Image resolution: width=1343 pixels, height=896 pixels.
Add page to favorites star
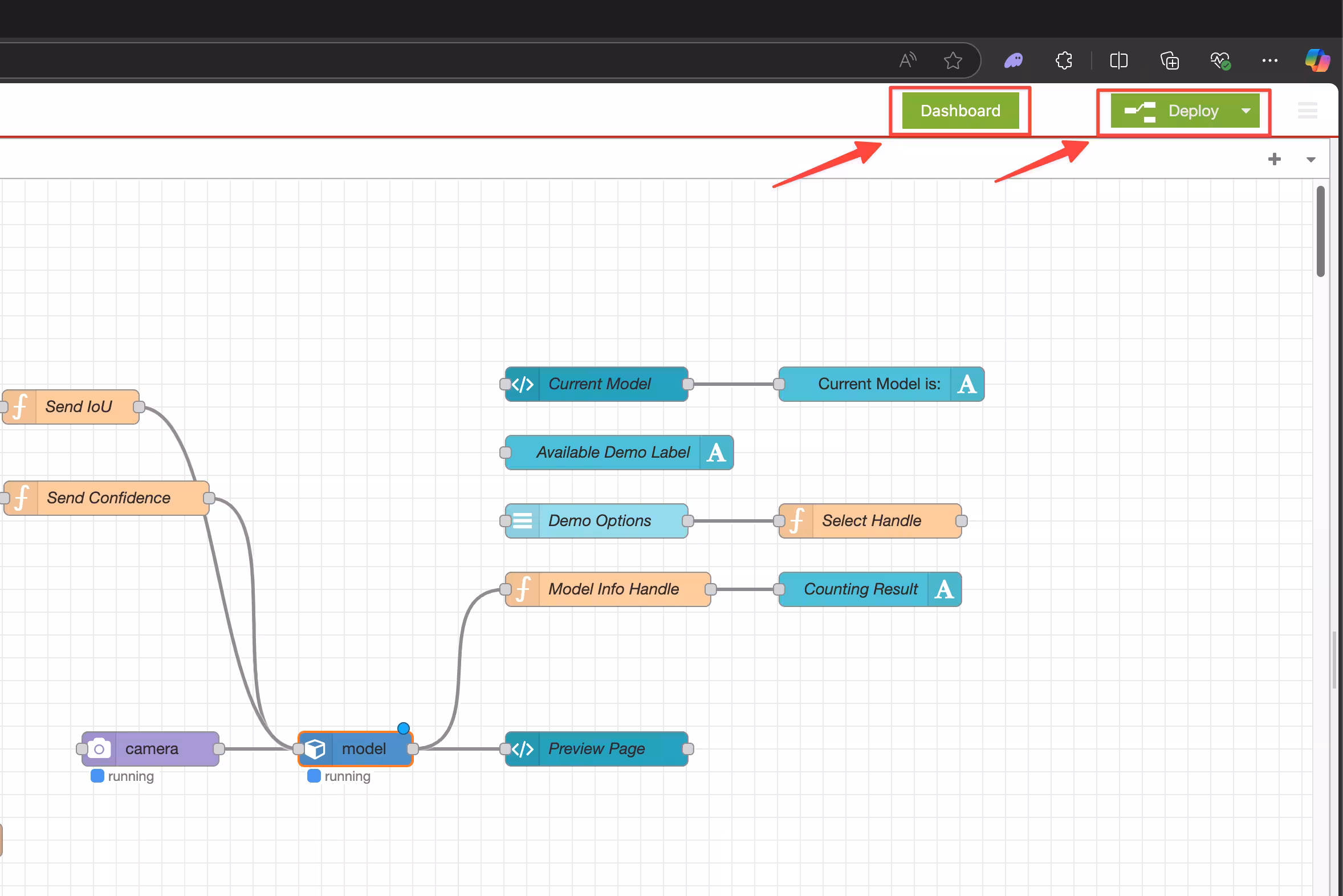953,60
